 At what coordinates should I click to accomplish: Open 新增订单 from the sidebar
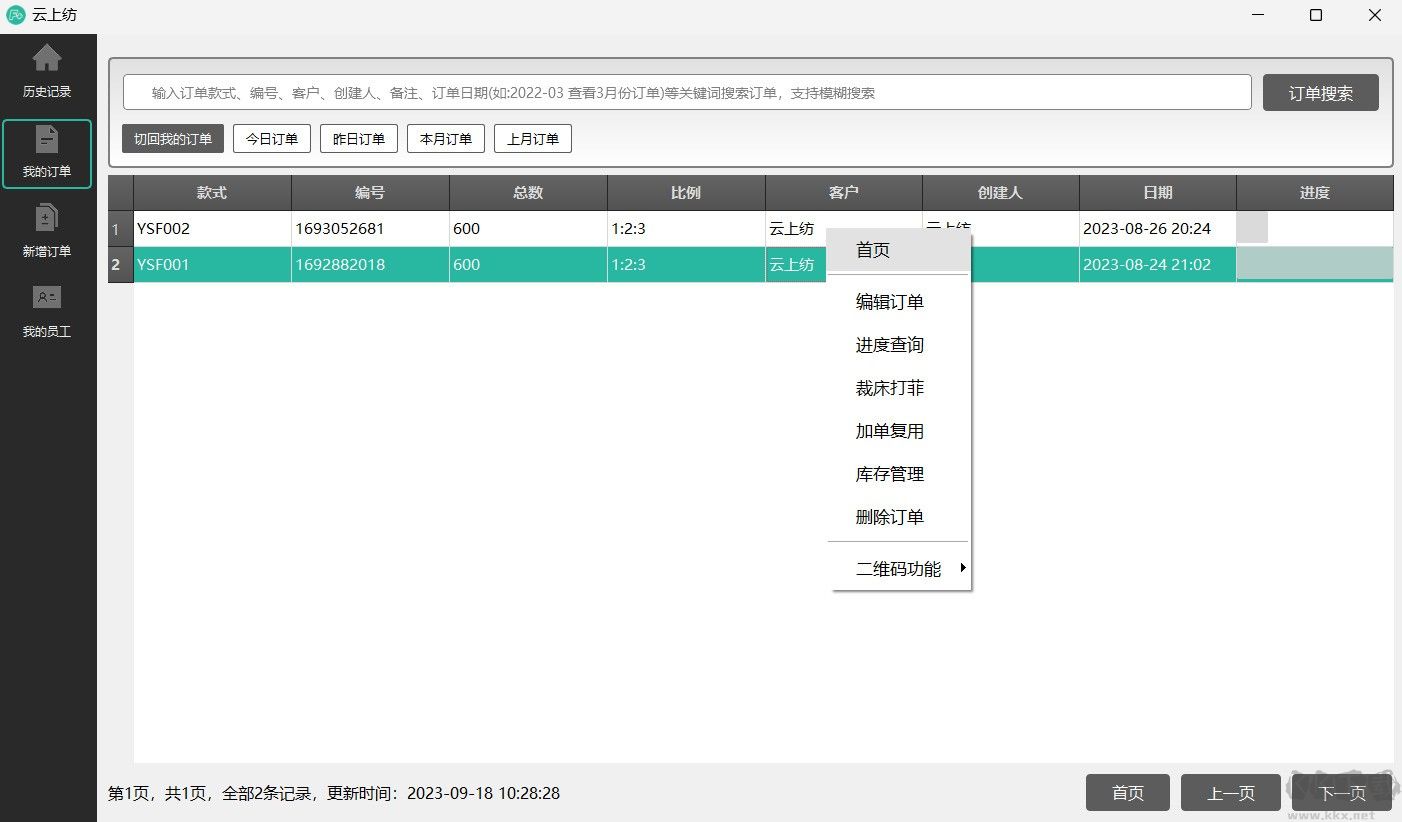tap(47, 231)
